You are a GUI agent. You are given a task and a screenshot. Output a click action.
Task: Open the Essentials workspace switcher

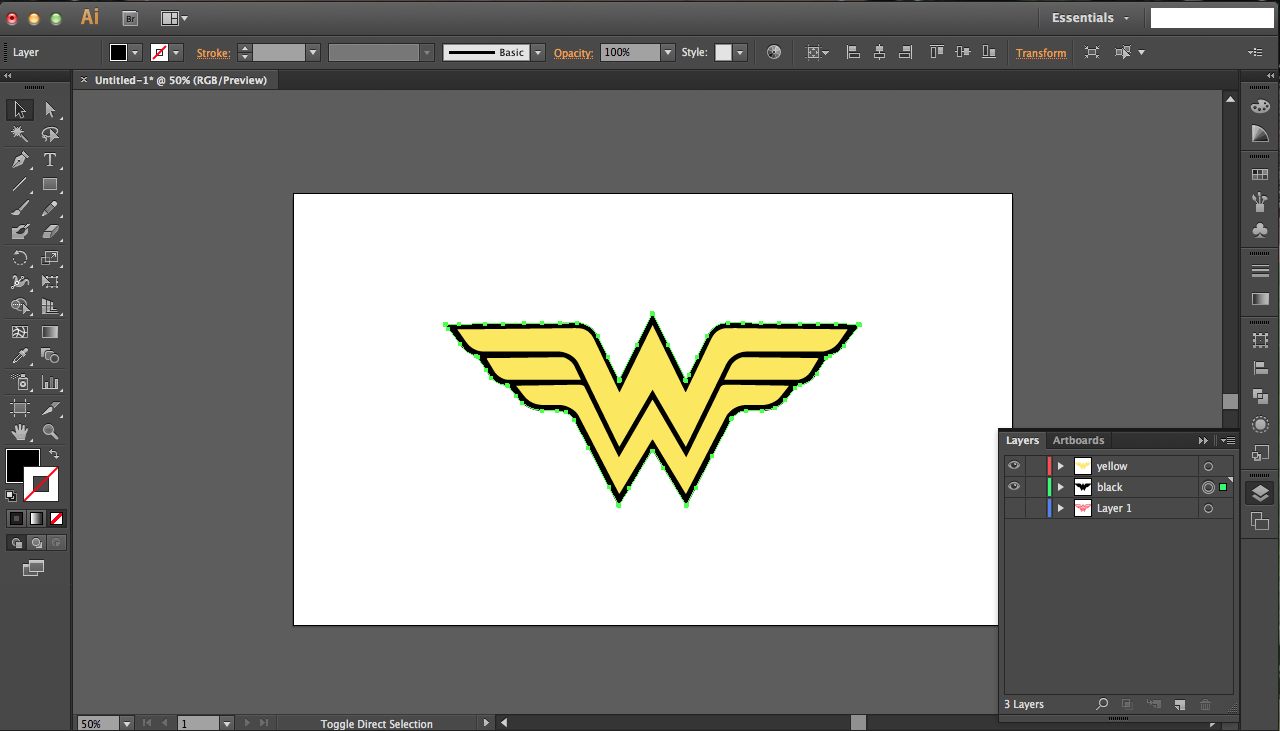pos(1090,18)
